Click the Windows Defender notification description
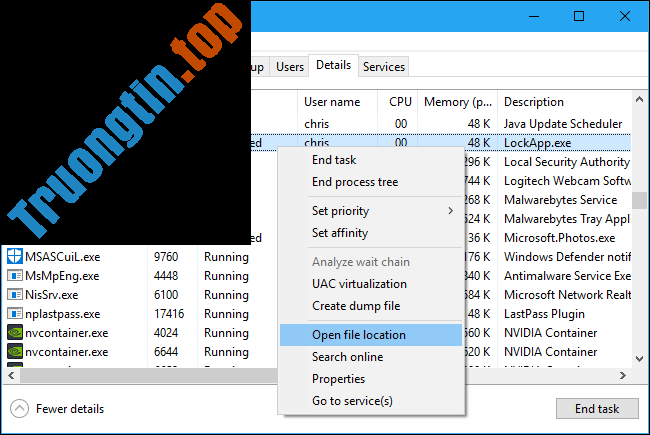The width and height of the screenshot is (650, 435). coord(567,257)
